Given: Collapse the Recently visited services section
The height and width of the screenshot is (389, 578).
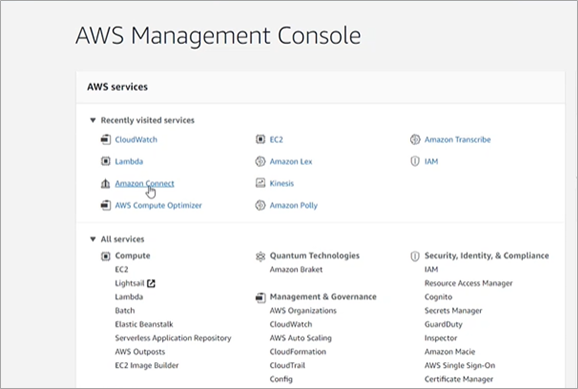Looking at the screenshot, I should click(93, 120).
